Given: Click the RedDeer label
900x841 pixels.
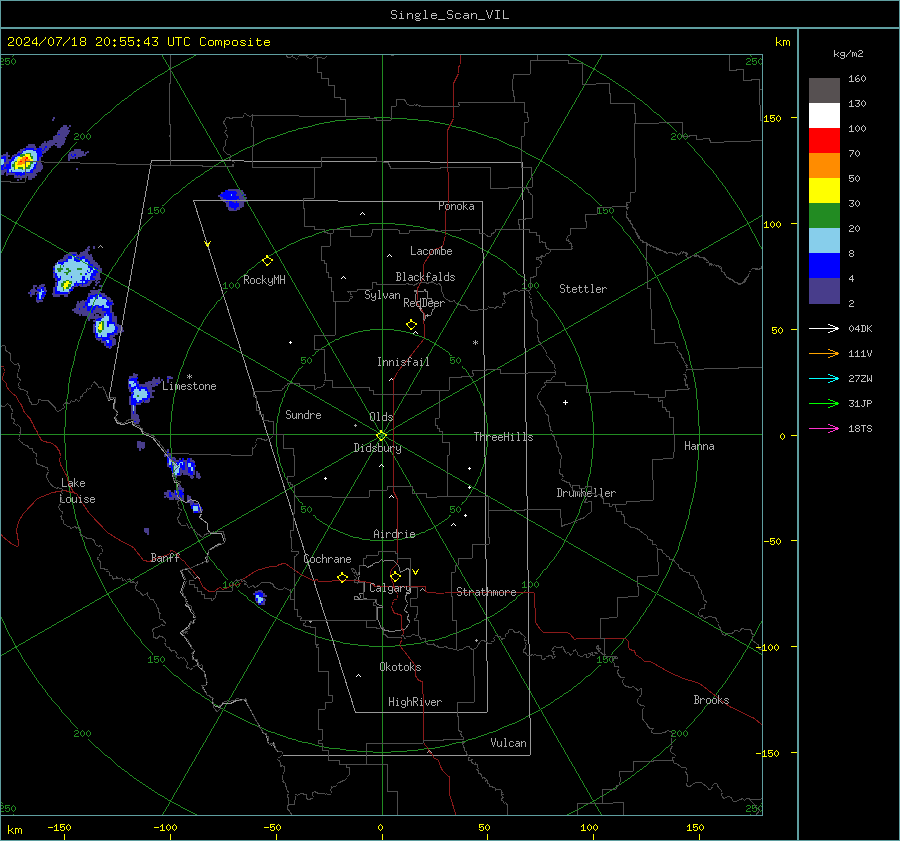Looking at the screenshot, I should pos(424,303).
